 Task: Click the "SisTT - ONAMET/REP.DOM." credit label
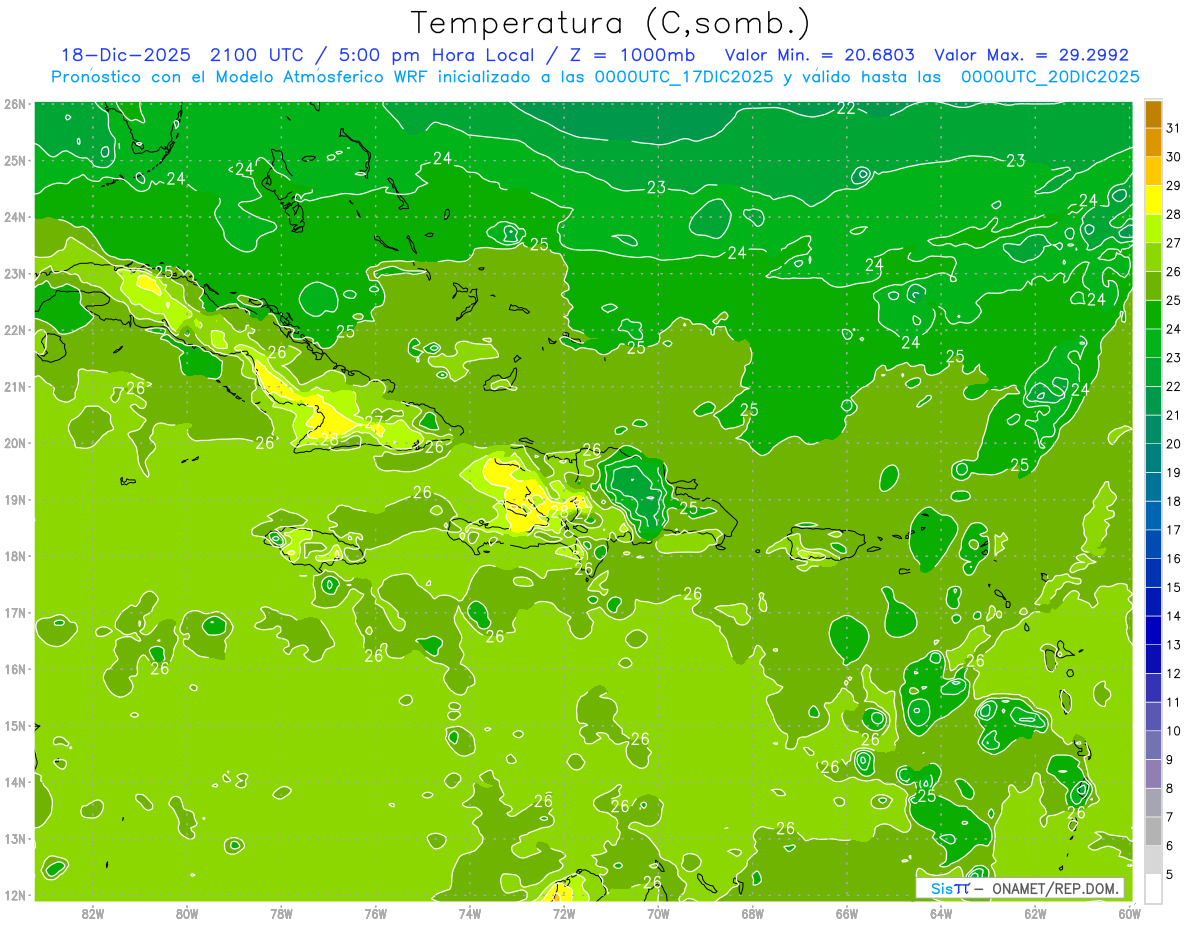(1020, 888)
